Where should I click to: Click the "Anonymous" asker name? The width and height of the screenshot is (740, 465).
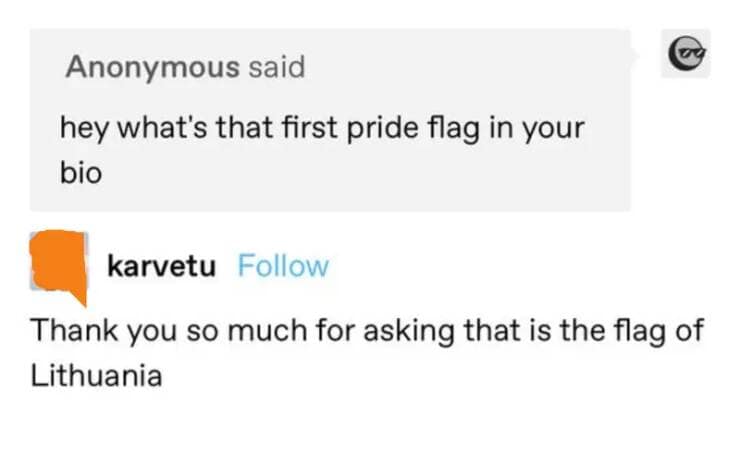(x=152, y=68)
